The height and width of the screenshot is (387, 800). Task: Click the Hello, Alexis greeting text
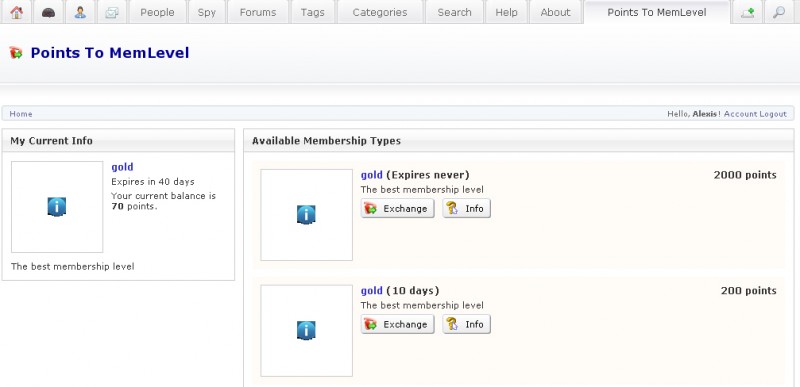[694, 114]
